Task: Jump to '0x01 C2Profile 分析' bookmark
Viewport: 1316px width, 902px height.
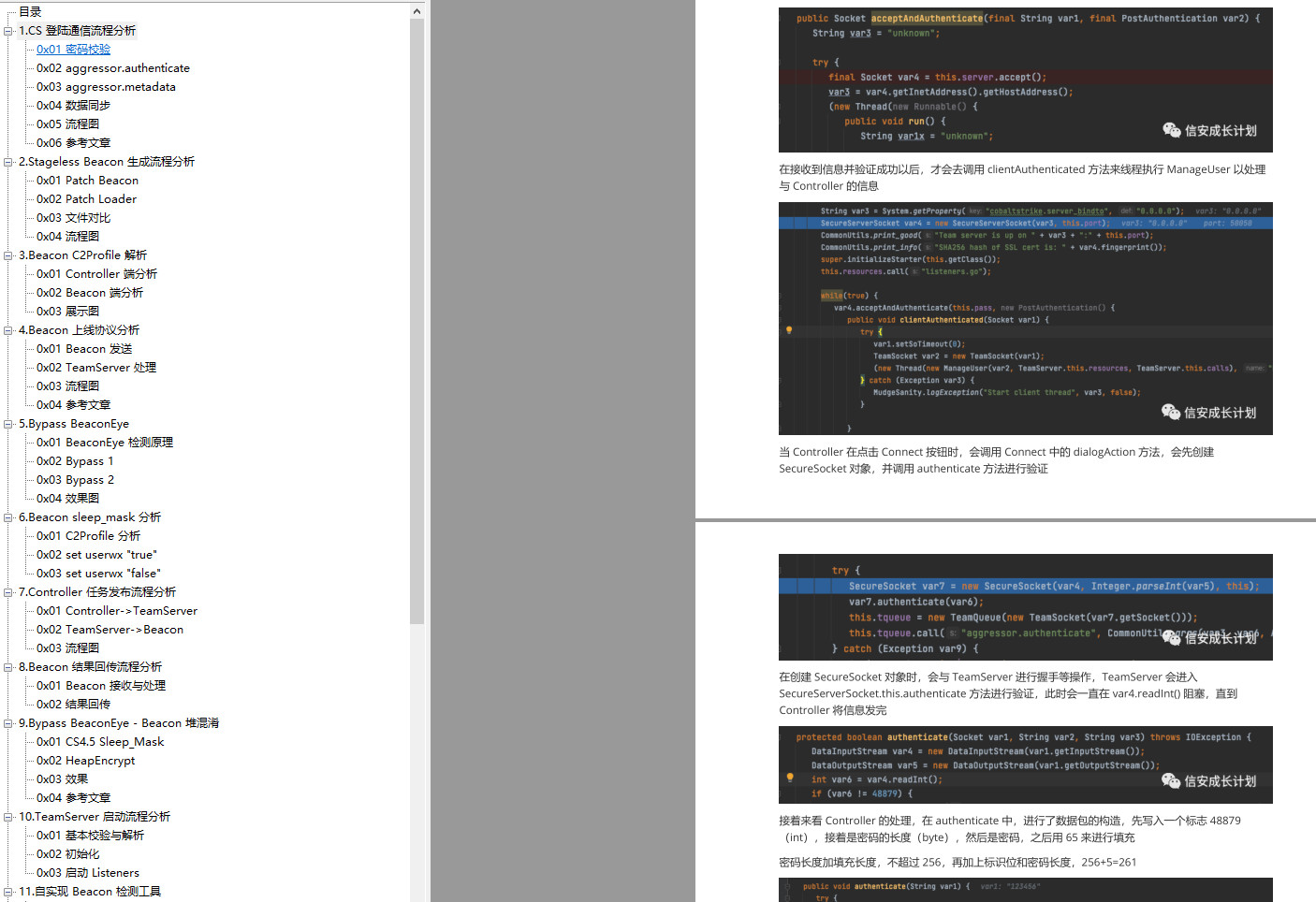Action: click(88, 536)
